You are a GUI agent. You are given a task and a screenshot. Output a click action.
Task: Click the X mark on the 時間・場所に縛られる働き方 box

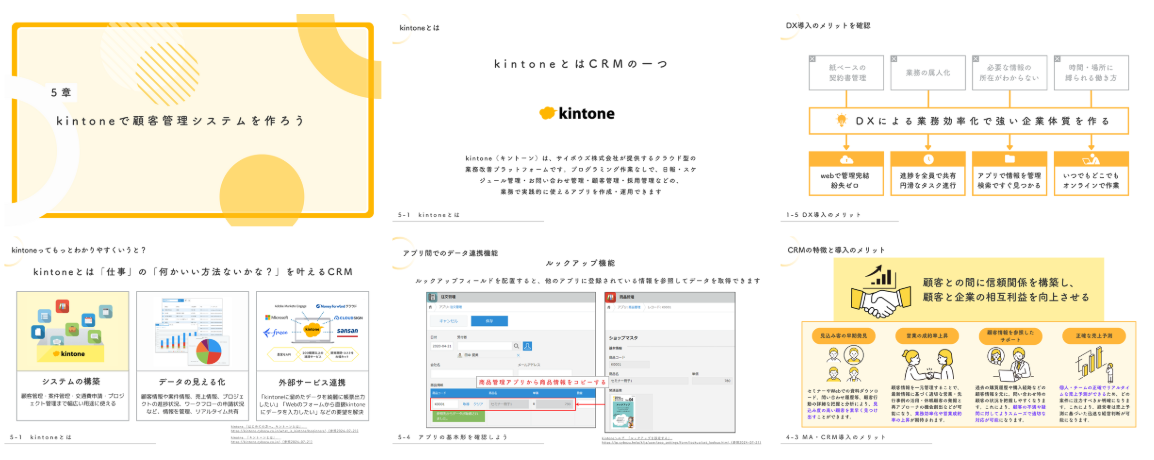[x=1057, y=57]
